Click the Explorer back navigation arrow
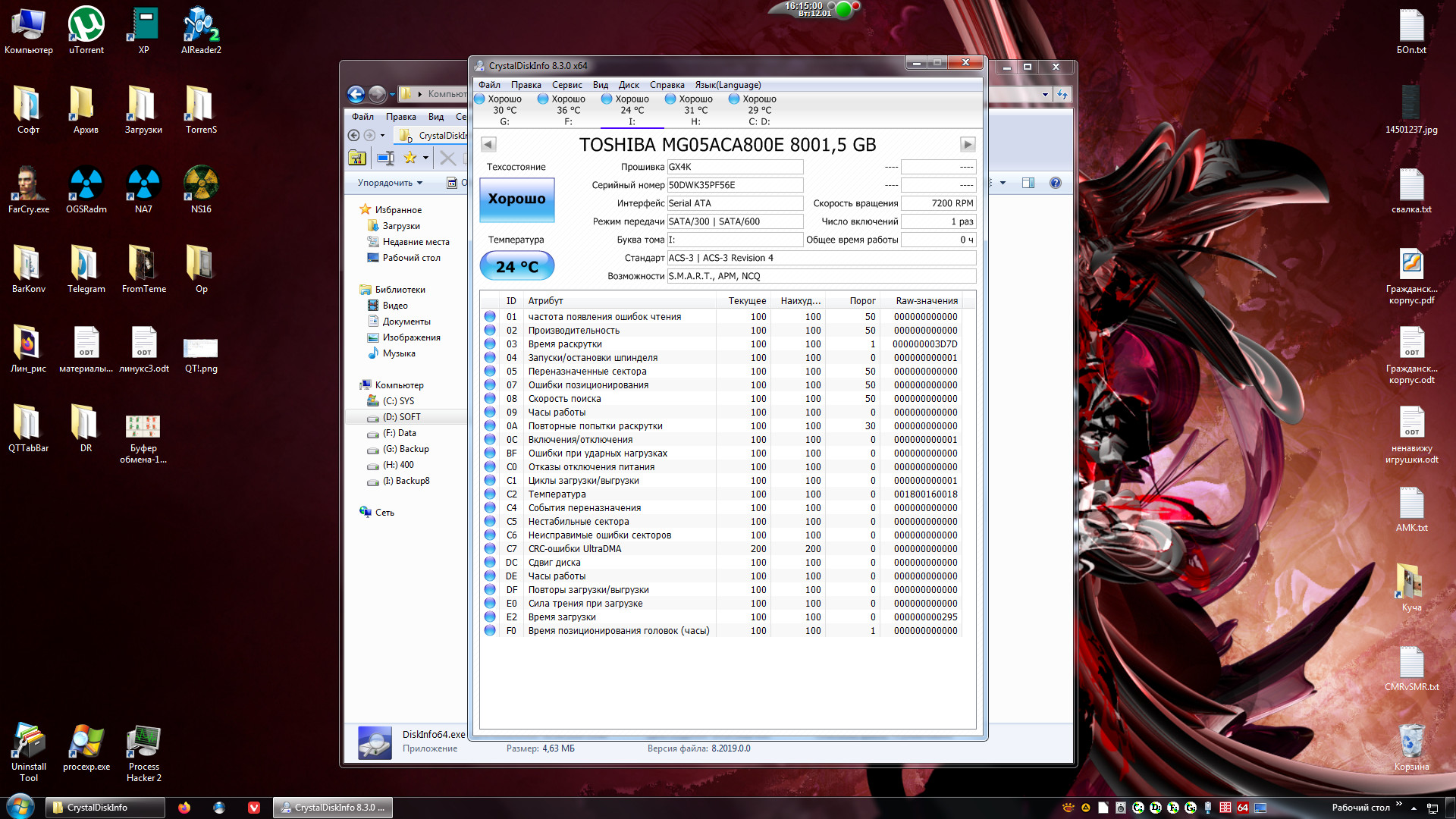1456x819 pixels. pos(356,94)
